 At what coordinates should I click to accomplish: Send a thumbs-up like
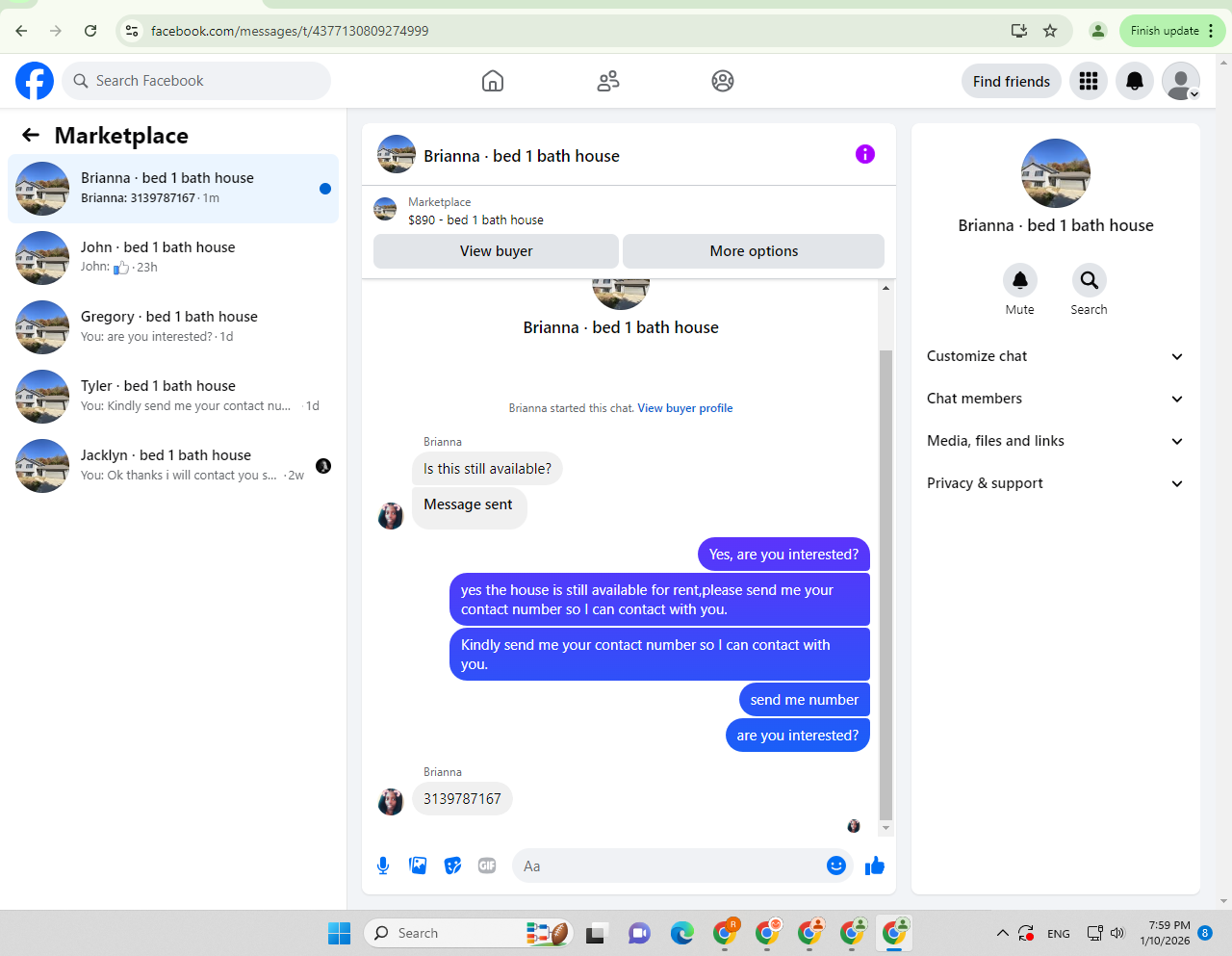click(875, 866)
